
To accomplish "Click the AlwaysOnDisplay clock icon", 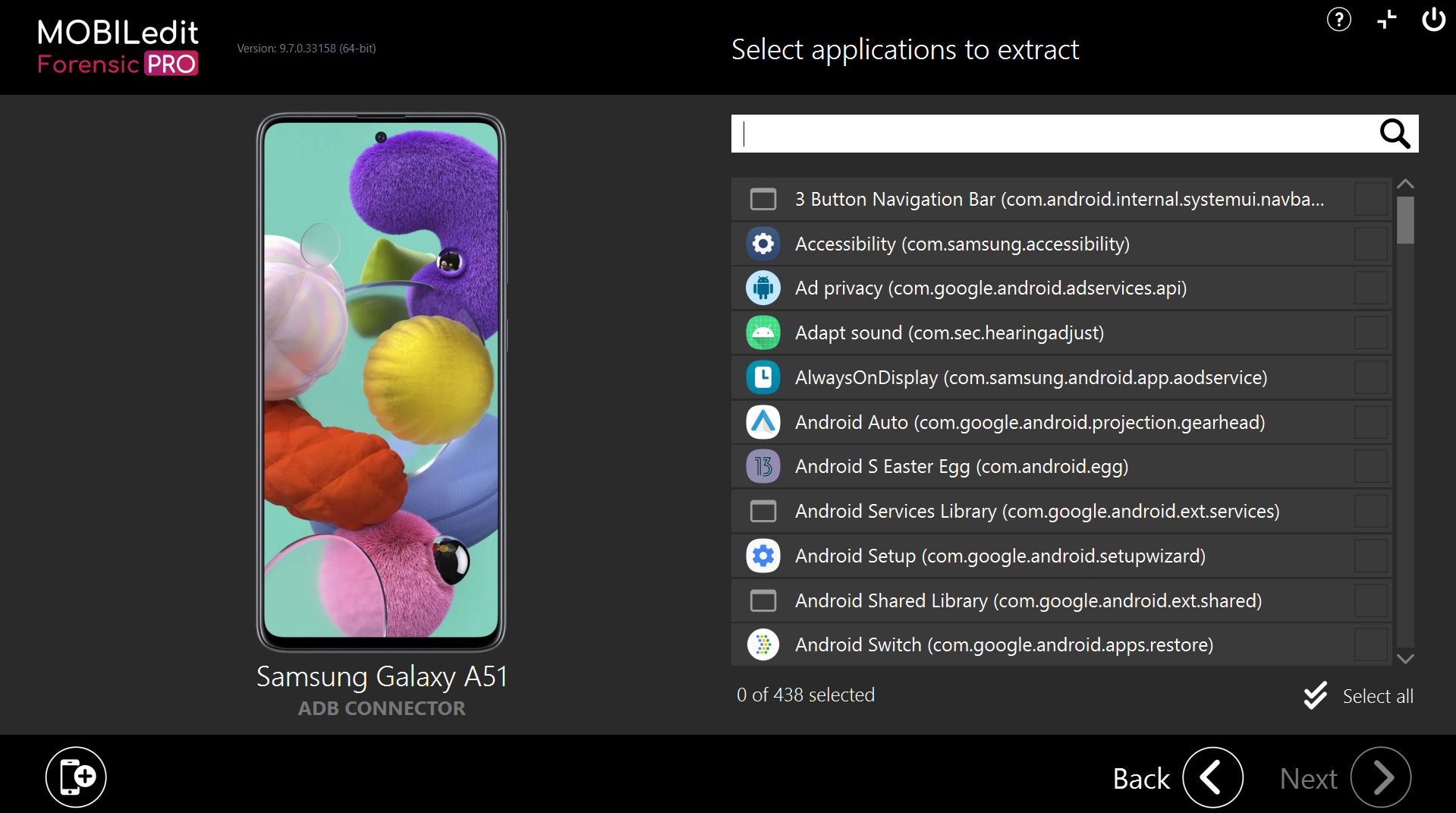I will 763,377.
